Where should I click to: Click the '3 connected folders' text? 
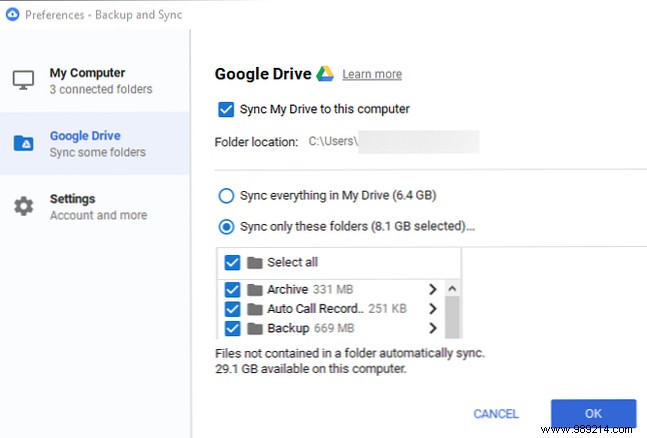(x=101, y=89)
